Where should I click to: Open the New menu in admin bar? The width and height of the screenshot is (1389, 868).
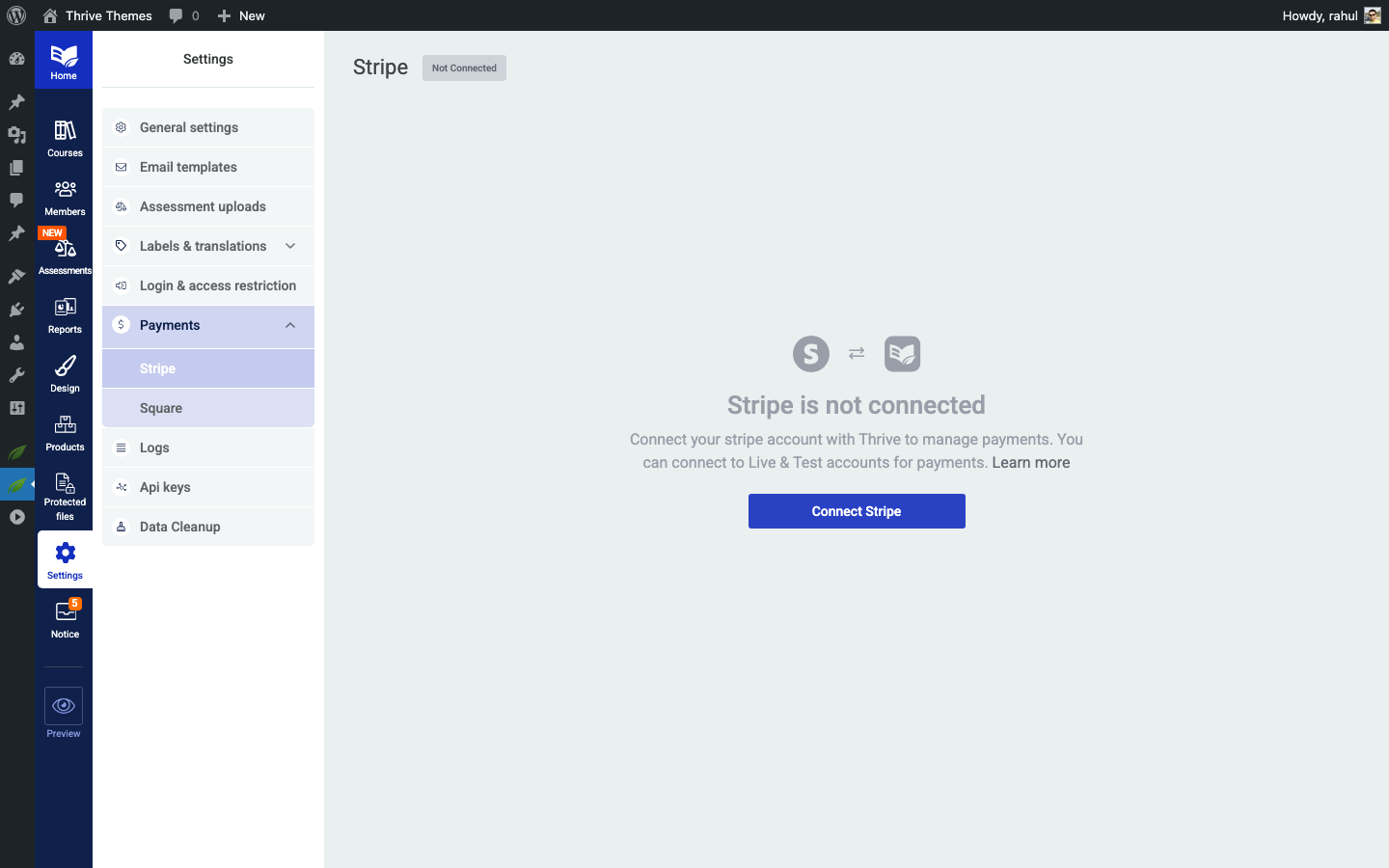click(x=240, y=15)
